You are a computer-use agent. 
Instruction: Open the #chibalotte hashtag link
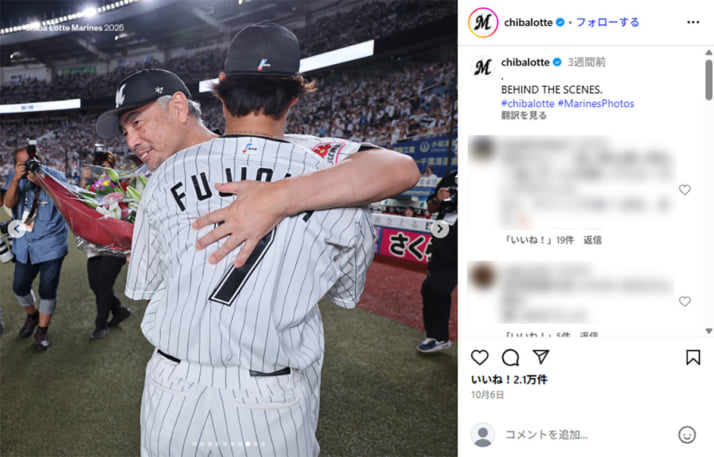[528, 104]
